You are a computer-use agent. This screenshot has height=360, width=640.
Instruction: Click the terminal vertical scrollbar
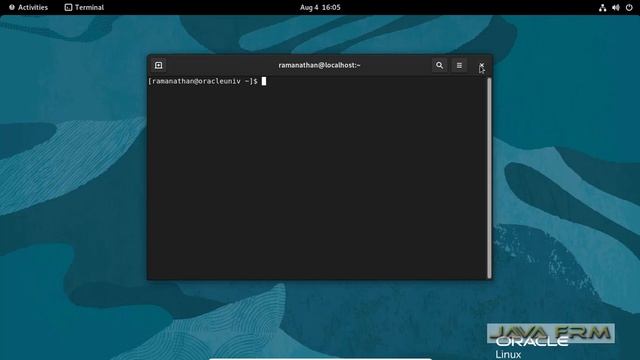point(489,178)
